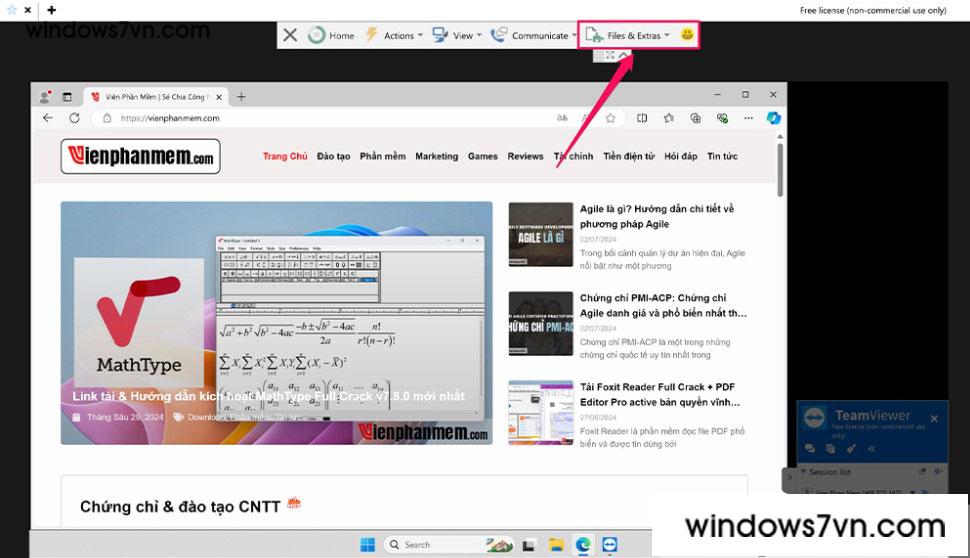970x558 pixels.
Task: Open Edge Settings and more menu
Action: pyautogui.click(x=749, y=118)
